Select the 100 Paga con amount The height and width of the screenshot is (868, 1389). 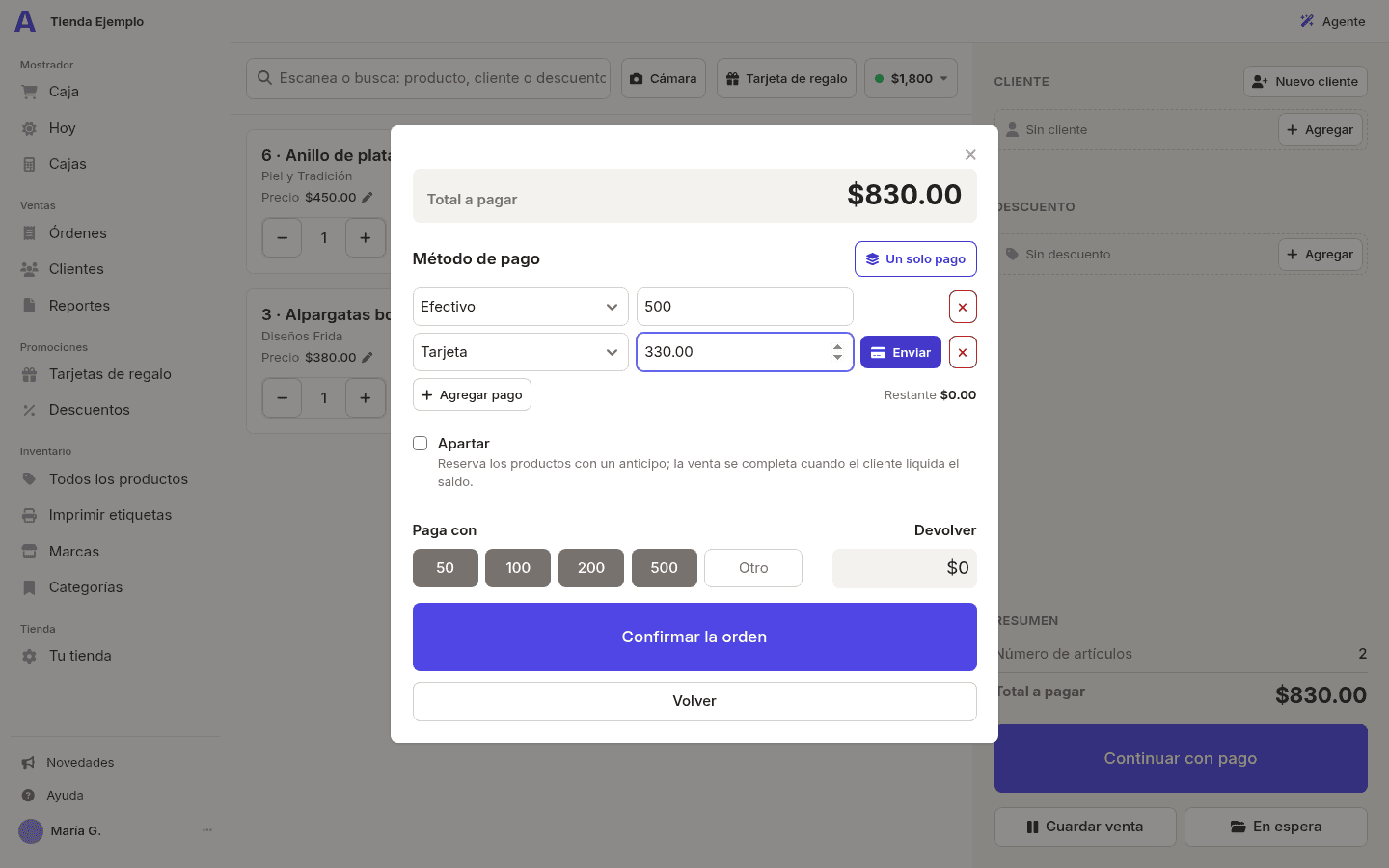point(518,568)
